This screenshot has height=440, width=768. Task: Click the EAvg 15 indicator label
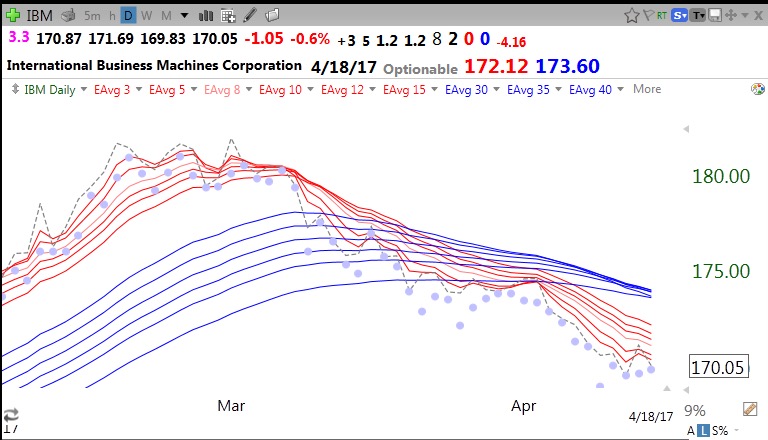coord(404,90)
